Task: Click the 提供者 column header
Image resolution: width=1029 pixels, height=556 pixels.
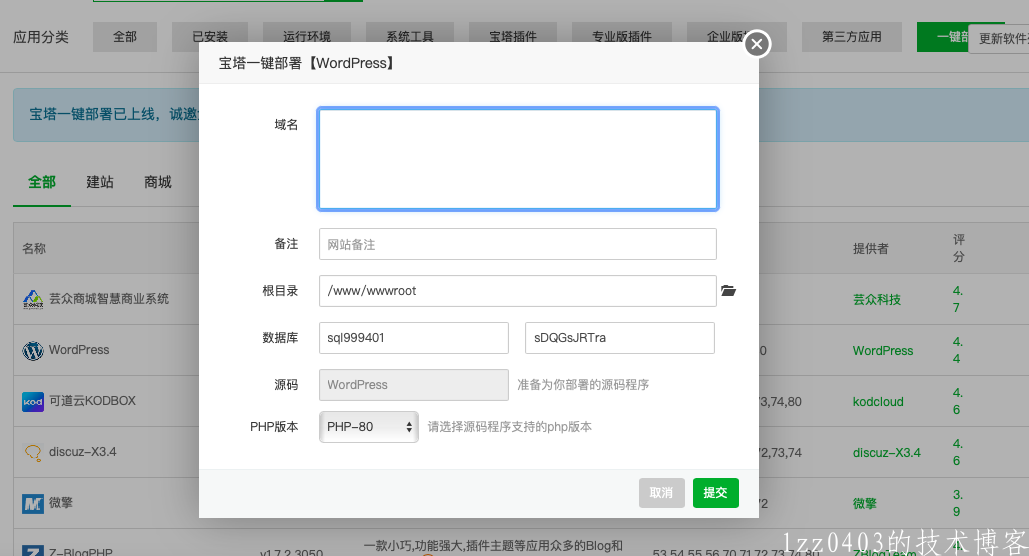Action: coord(871,249)
